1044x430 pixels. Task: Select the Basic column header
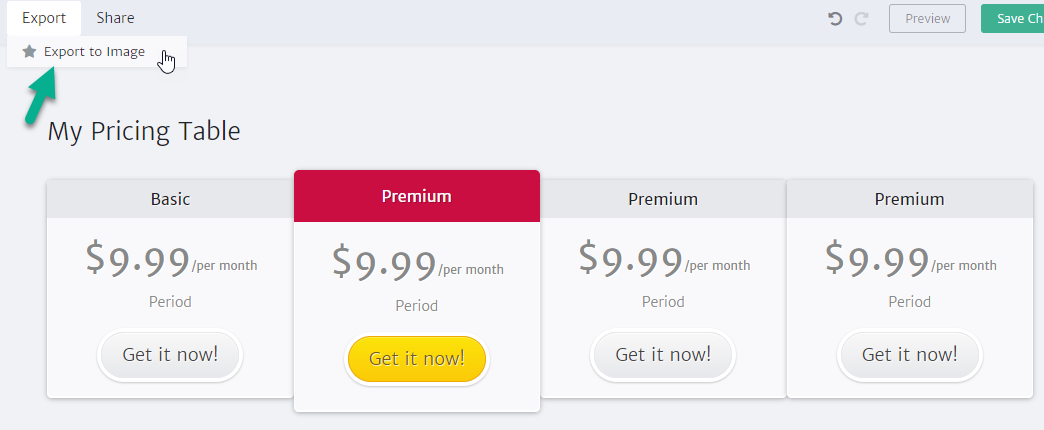click(170, 199)
